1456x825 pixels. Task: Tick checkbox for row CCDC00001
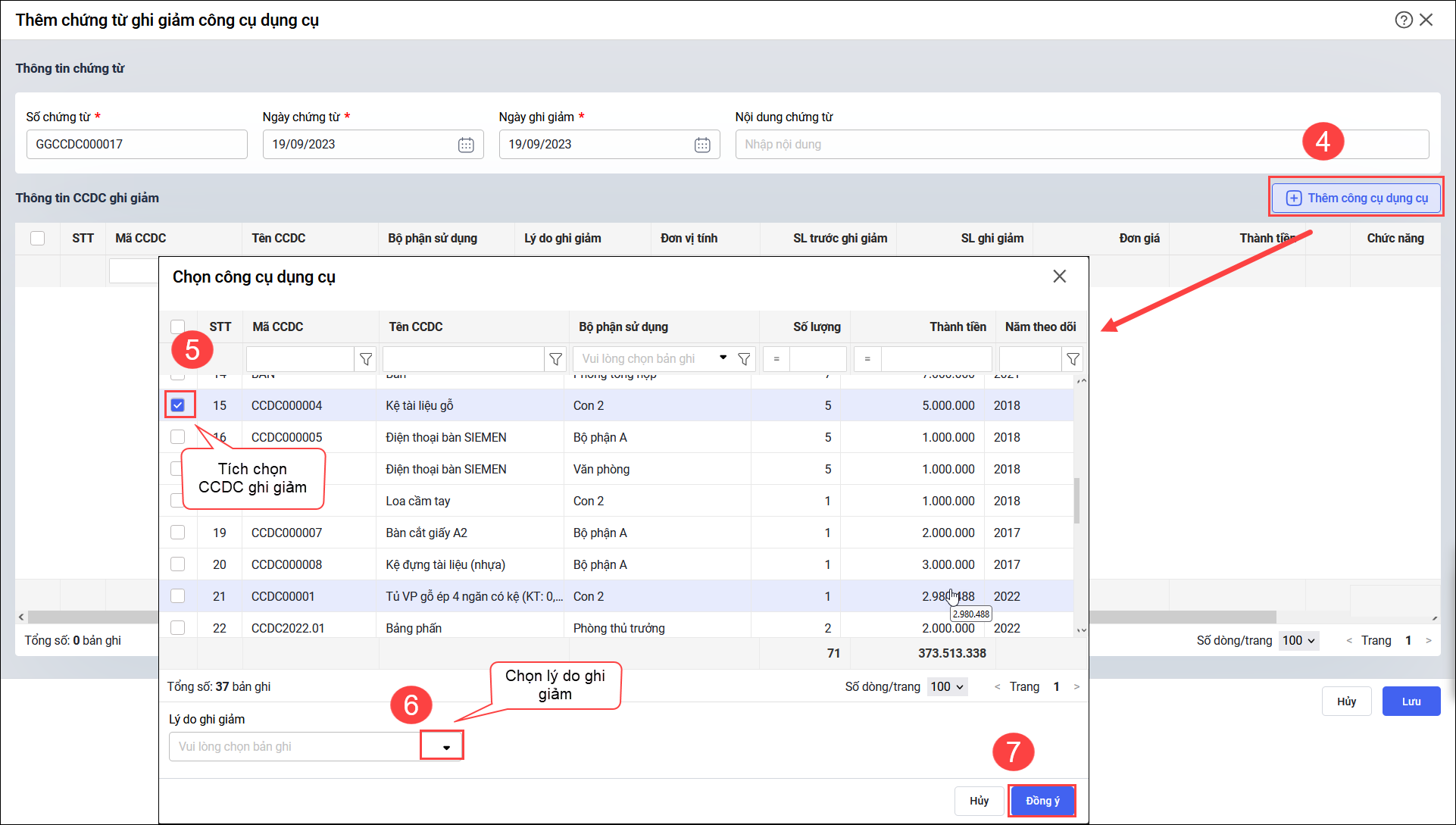pos(178,596)
